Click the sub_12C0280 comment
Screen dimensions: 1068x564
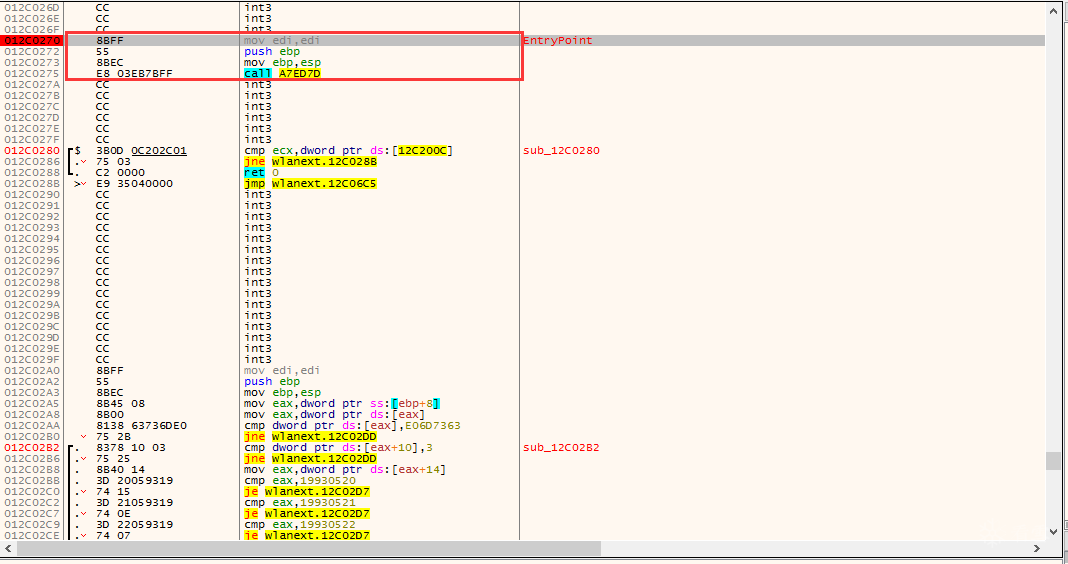(561, 151)
